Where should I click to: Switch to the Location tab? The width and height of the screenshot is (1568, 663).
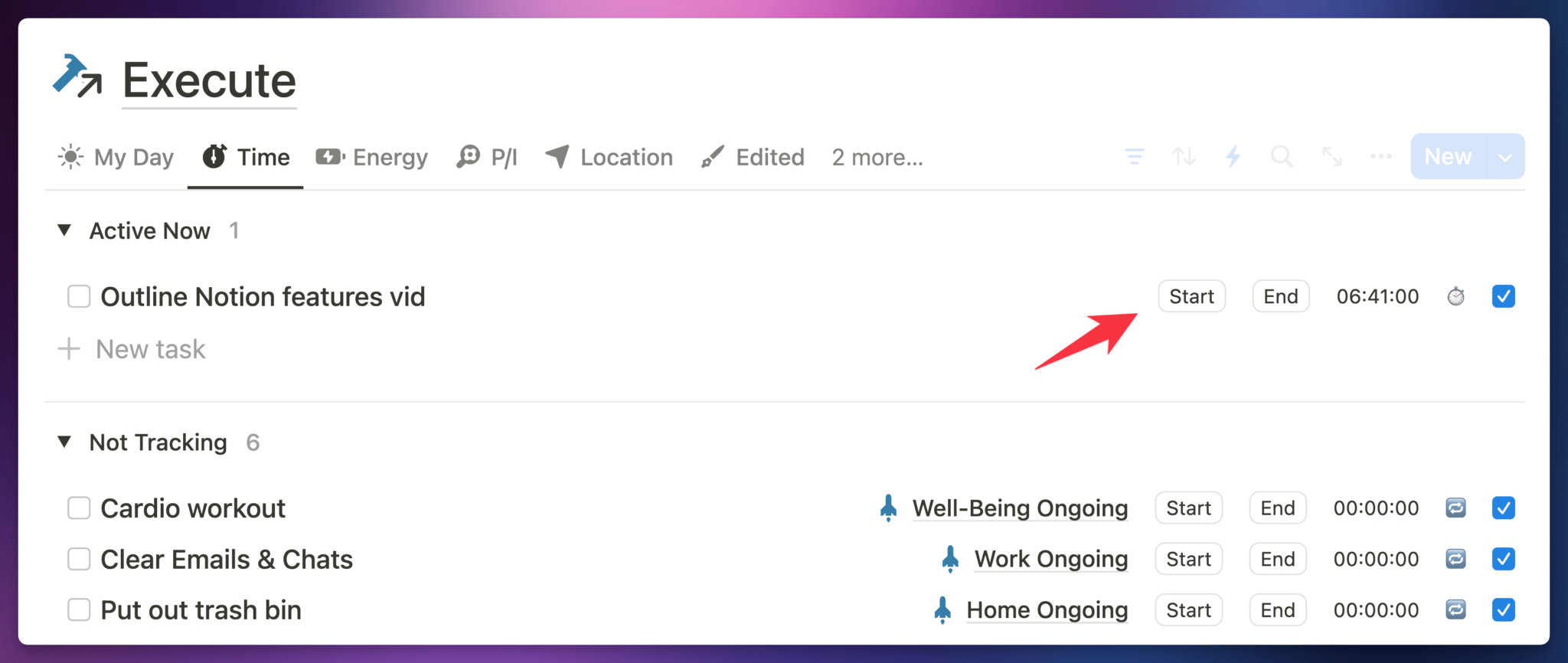pyautogui.click(x=609, y=157)
